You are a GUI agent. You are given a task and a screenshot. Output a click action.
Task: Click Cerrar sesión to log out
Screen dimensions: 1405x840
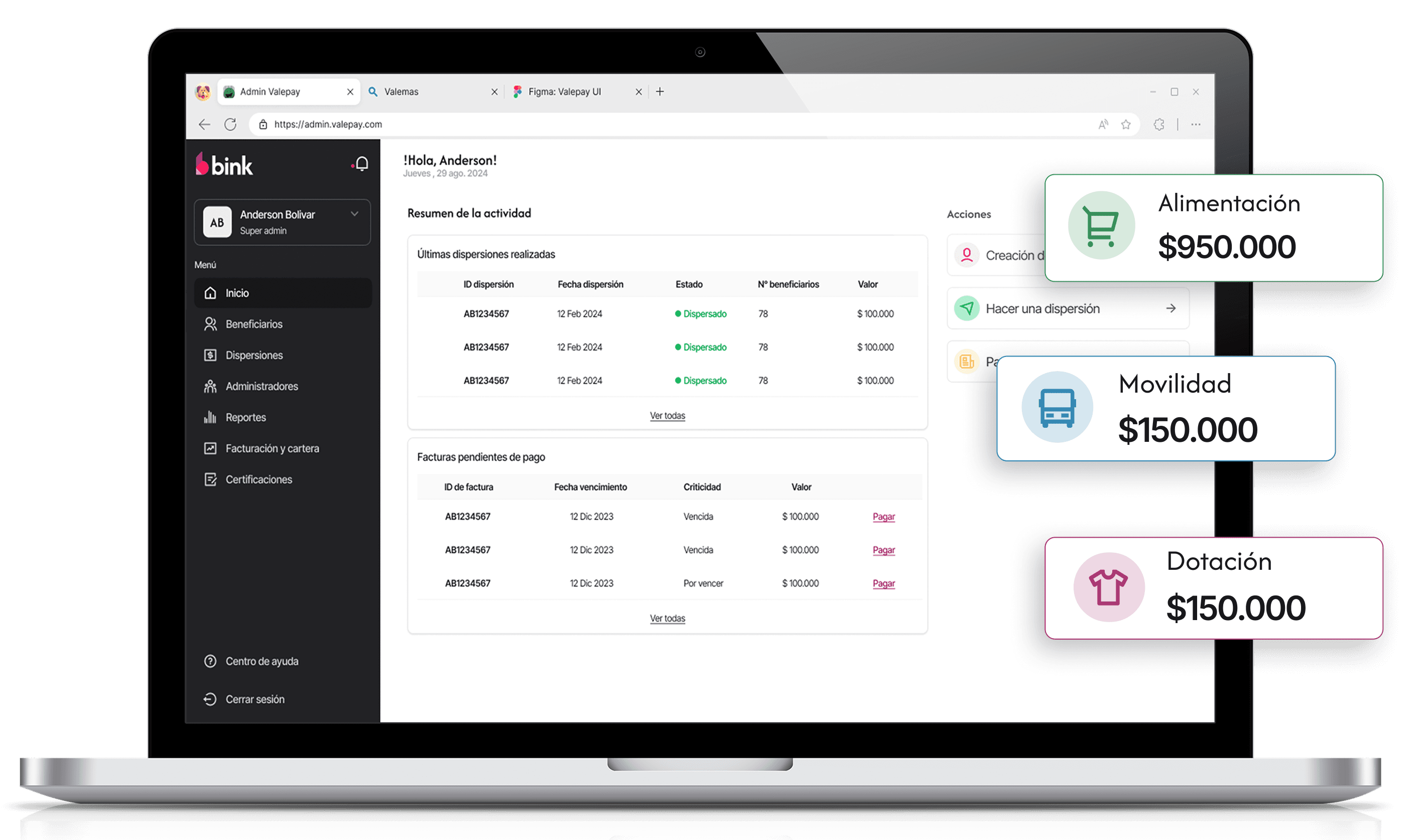click(254, 699)
